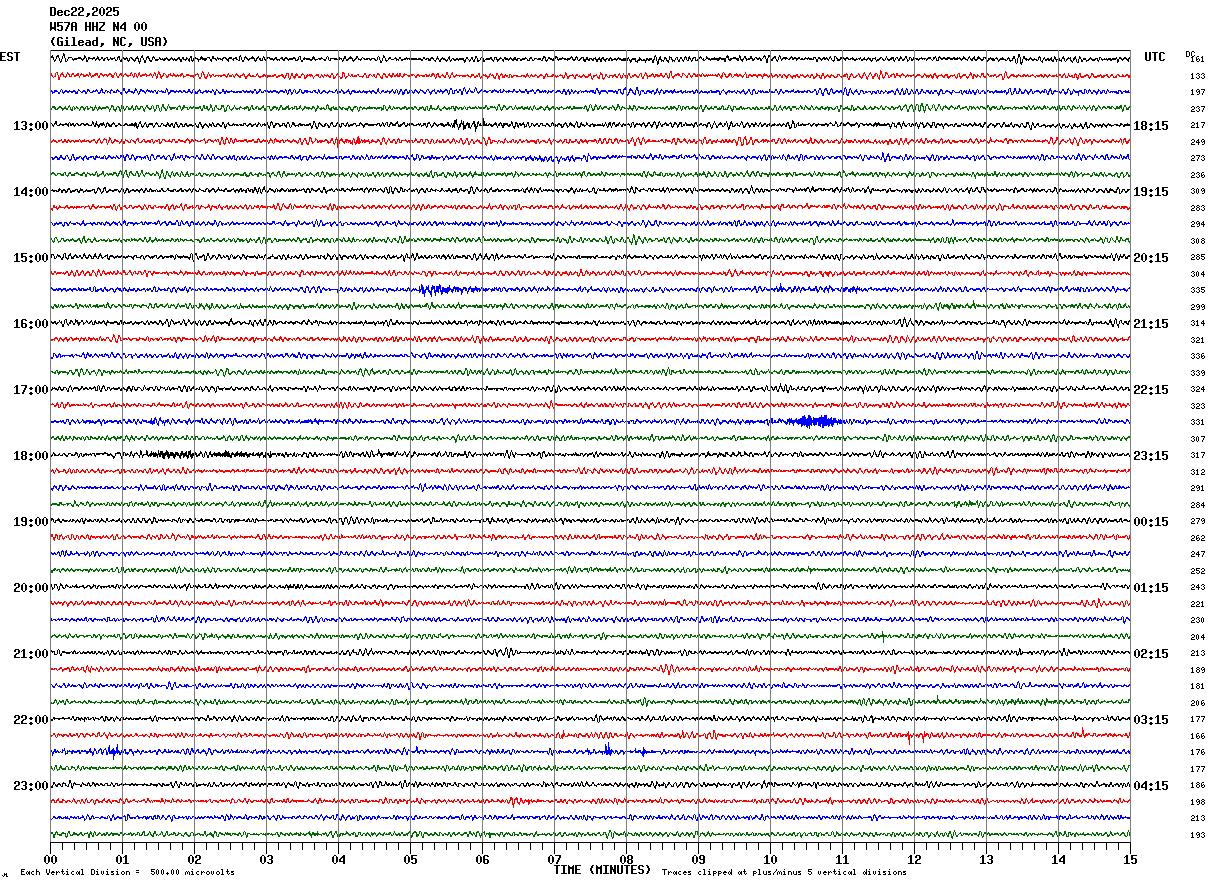Screen dimensions: 1210x886
Task: Click the vertical division scale note
Action: [127, 872]
